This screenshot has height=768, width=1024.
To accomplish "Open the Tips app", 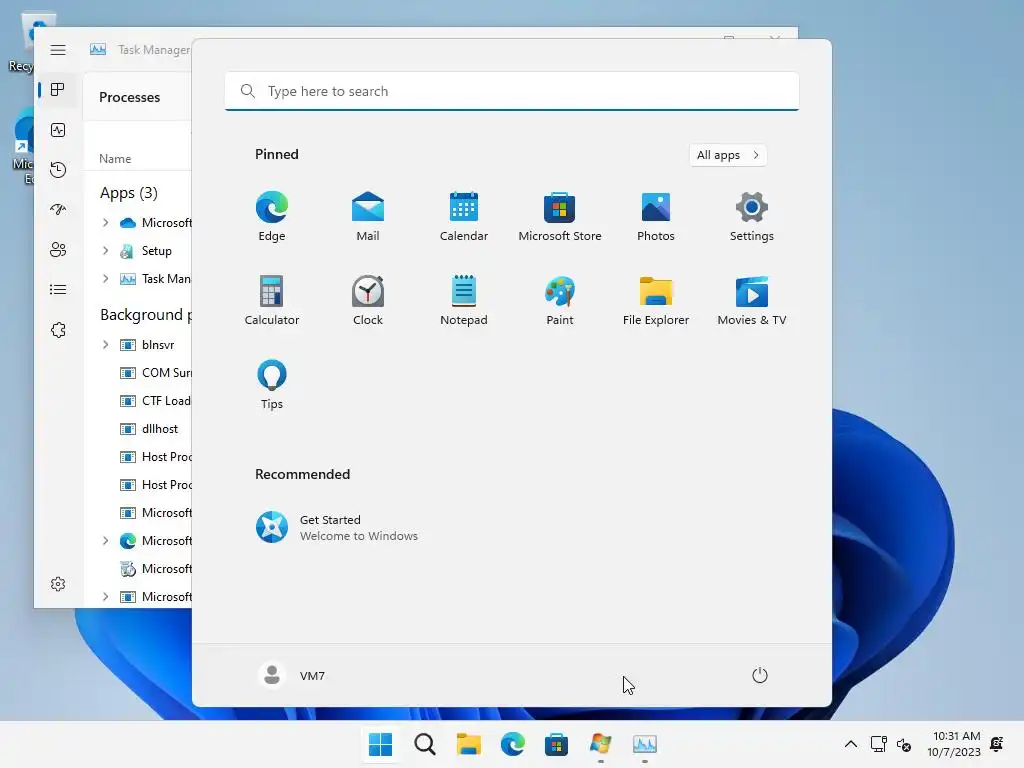I will coord(272,385).
